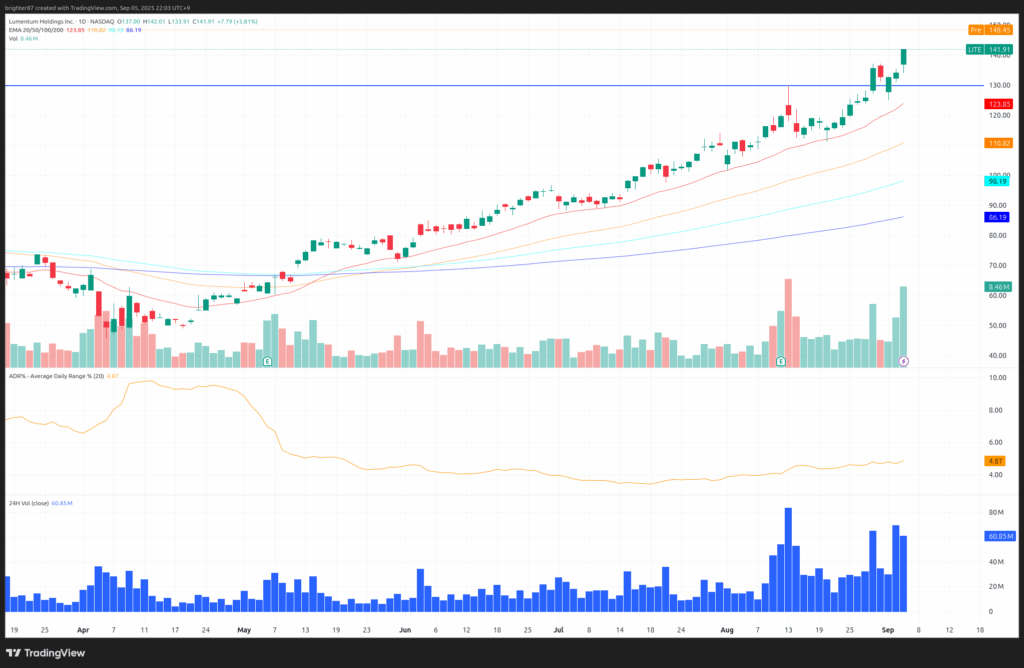Select the 24H Vol (close) legend
The image size is (1024, 668).
(29, 503)
